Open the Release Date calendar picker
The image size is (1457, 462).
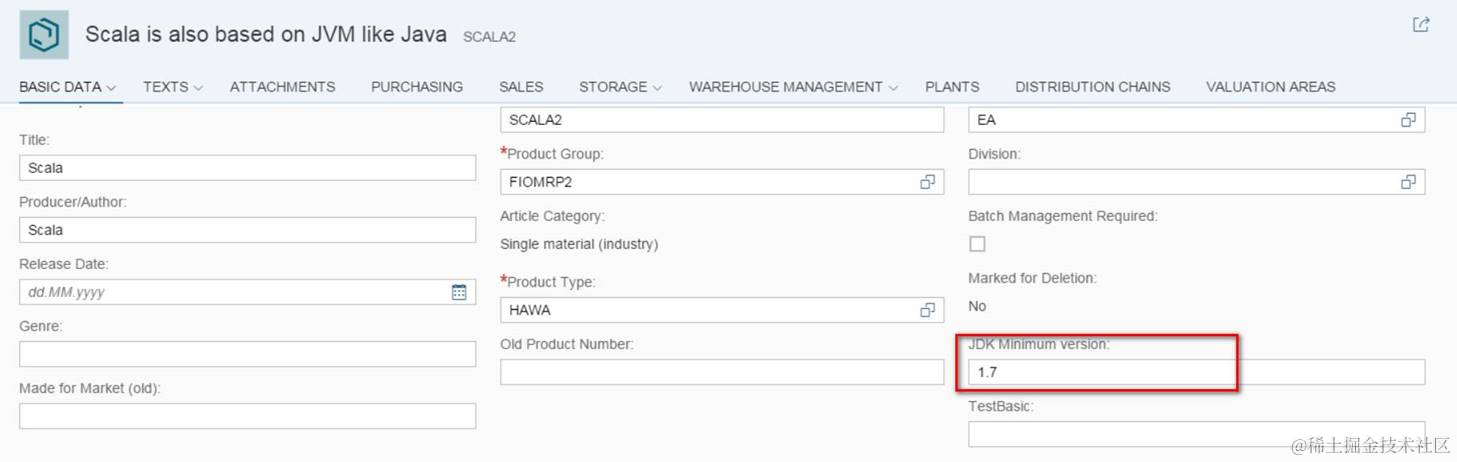coord(459,292)
